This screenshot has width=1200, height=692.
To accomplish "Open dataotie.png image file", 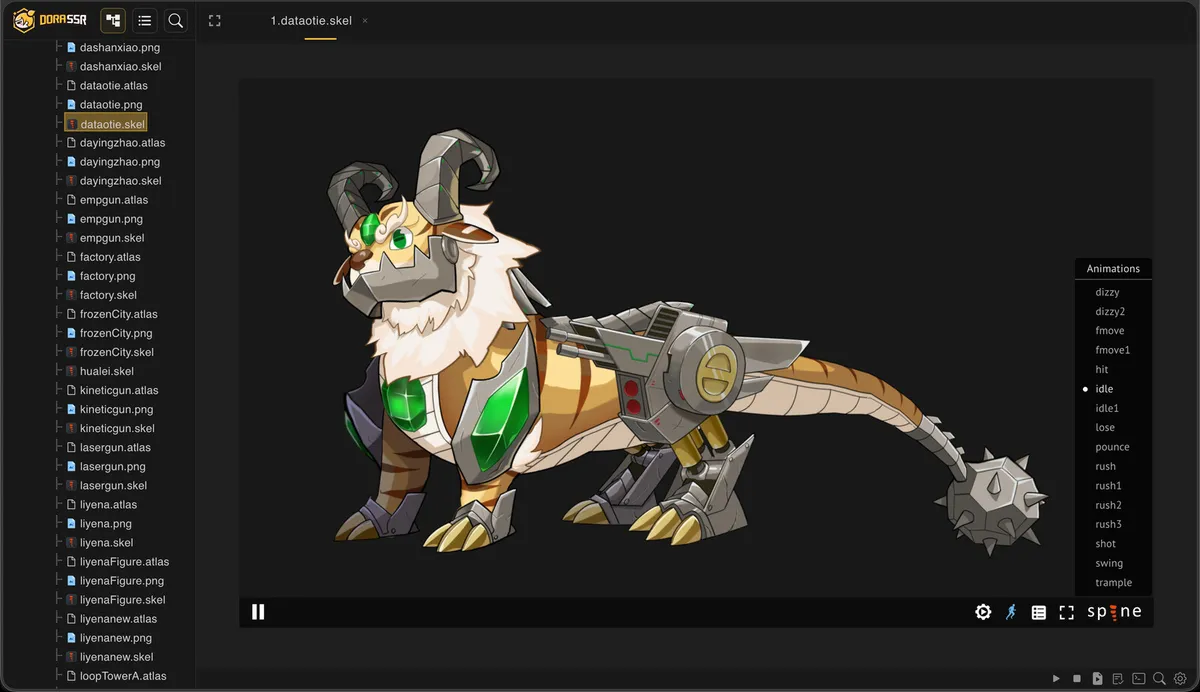I will click(111, 104).
